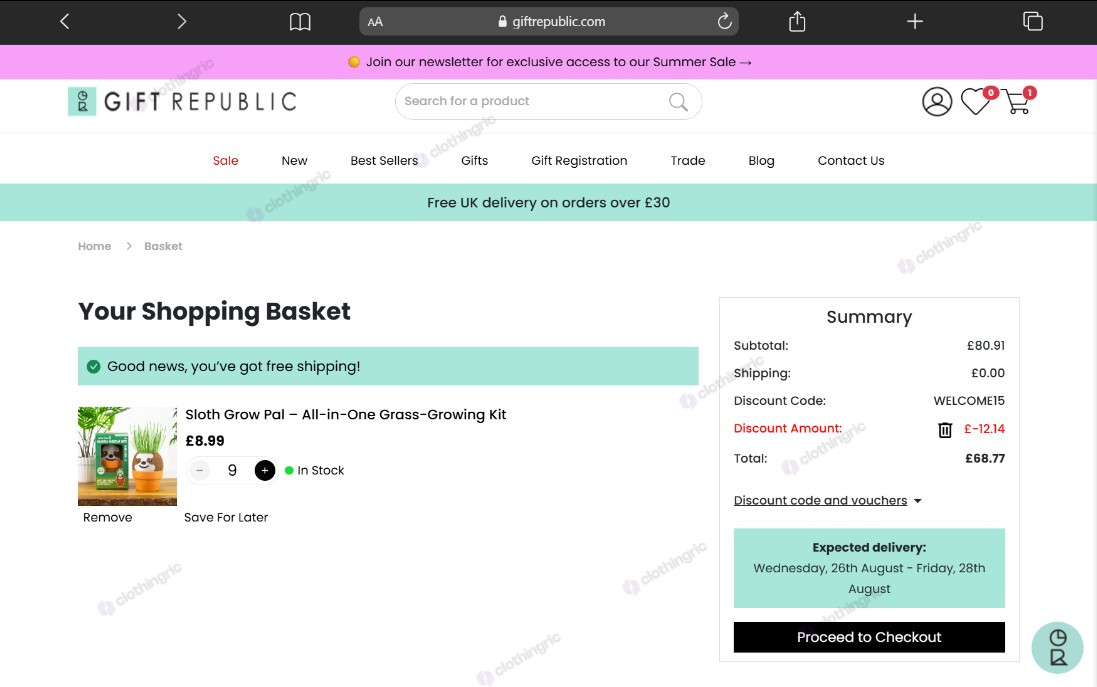Show all open tabs overview icon
Viewport: 1097px width, 687px height.
[x=1033, y=22]
